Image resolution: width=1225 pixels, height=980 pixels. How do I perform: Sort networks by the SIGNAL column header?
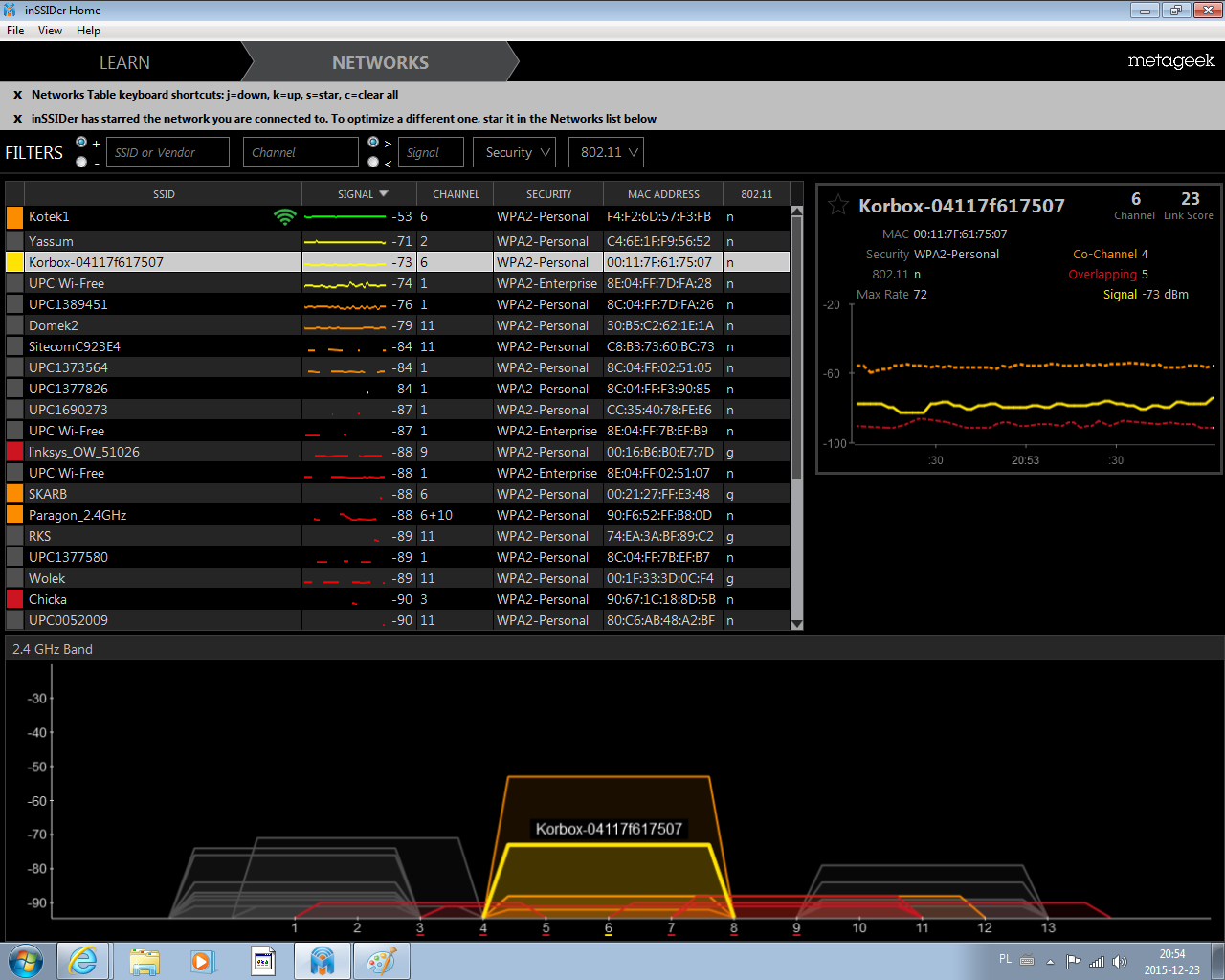(361, 194)
